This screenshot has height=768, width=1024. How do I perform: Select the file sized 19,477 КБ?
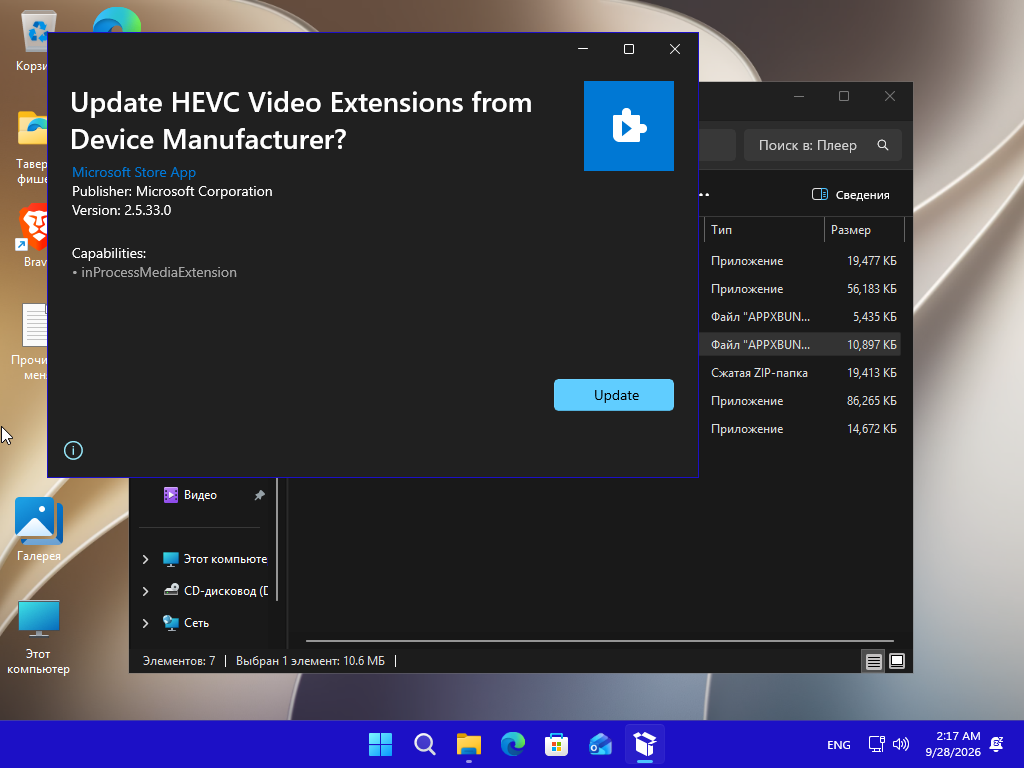(800, 261)
